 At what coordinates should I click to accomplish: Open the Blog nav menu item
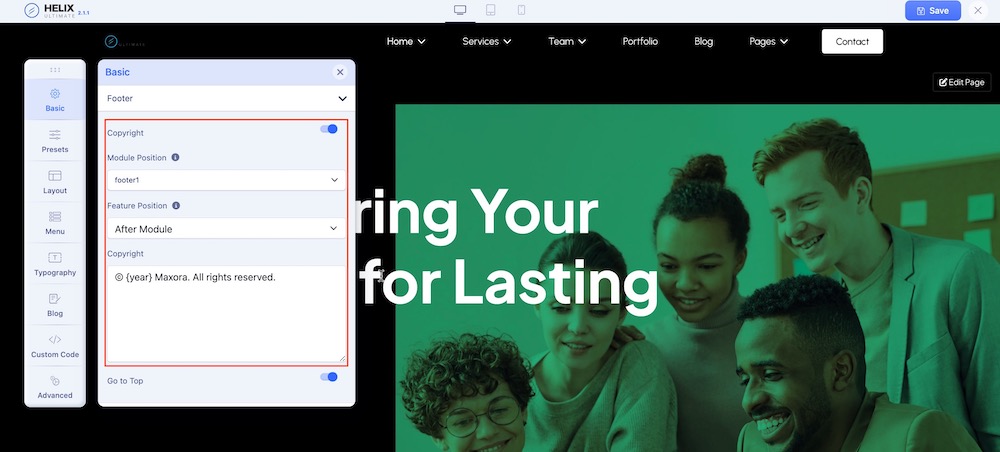click(703, 41)
